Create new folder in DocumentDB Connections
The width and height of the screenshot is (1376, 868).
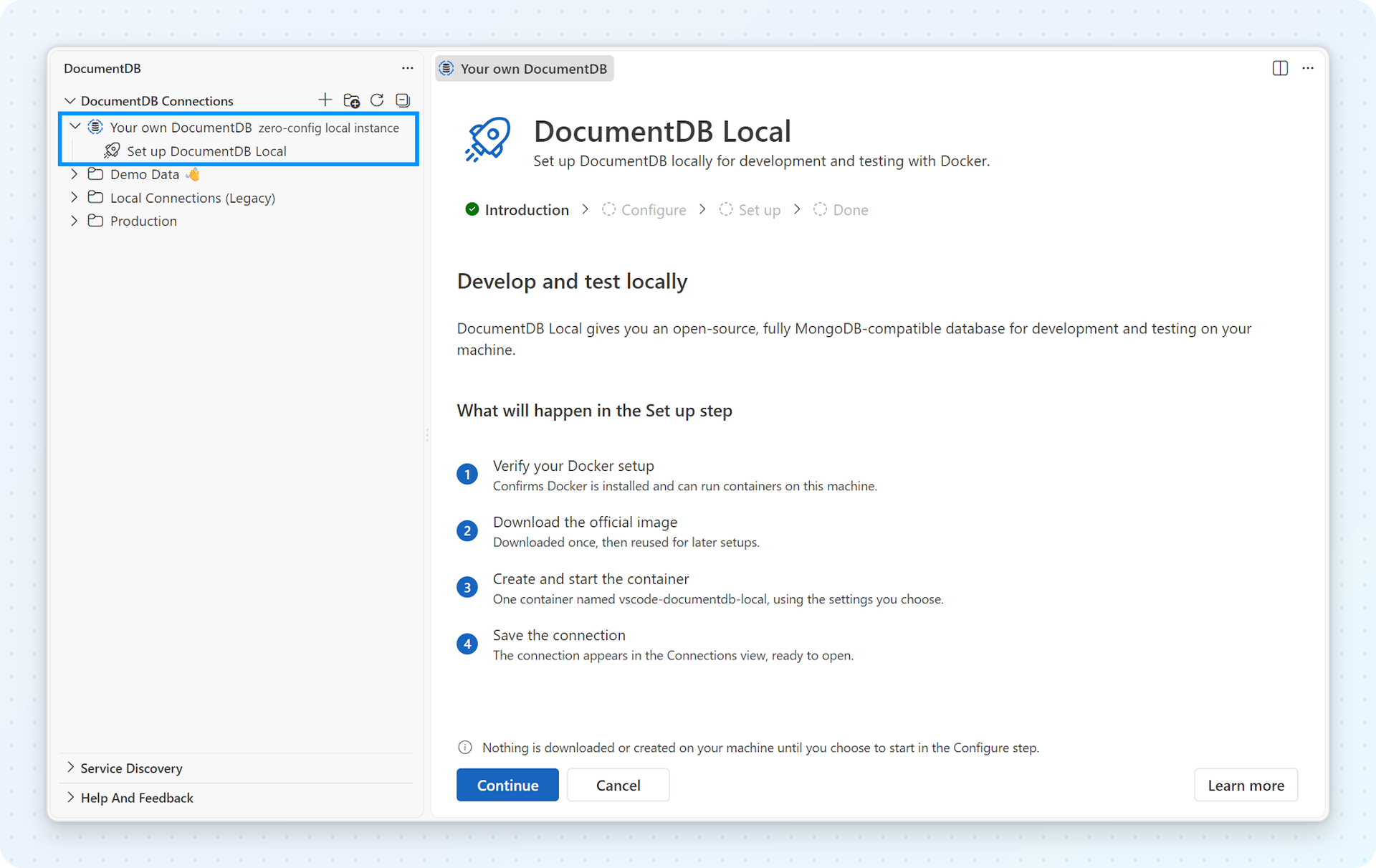[351, 100]
